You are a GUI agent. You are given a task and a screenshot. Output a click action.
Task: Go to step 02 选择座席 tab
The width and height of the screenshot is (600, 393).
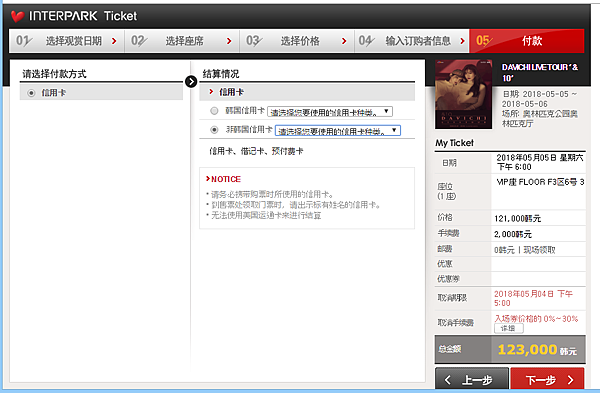(x=182, y=41)
